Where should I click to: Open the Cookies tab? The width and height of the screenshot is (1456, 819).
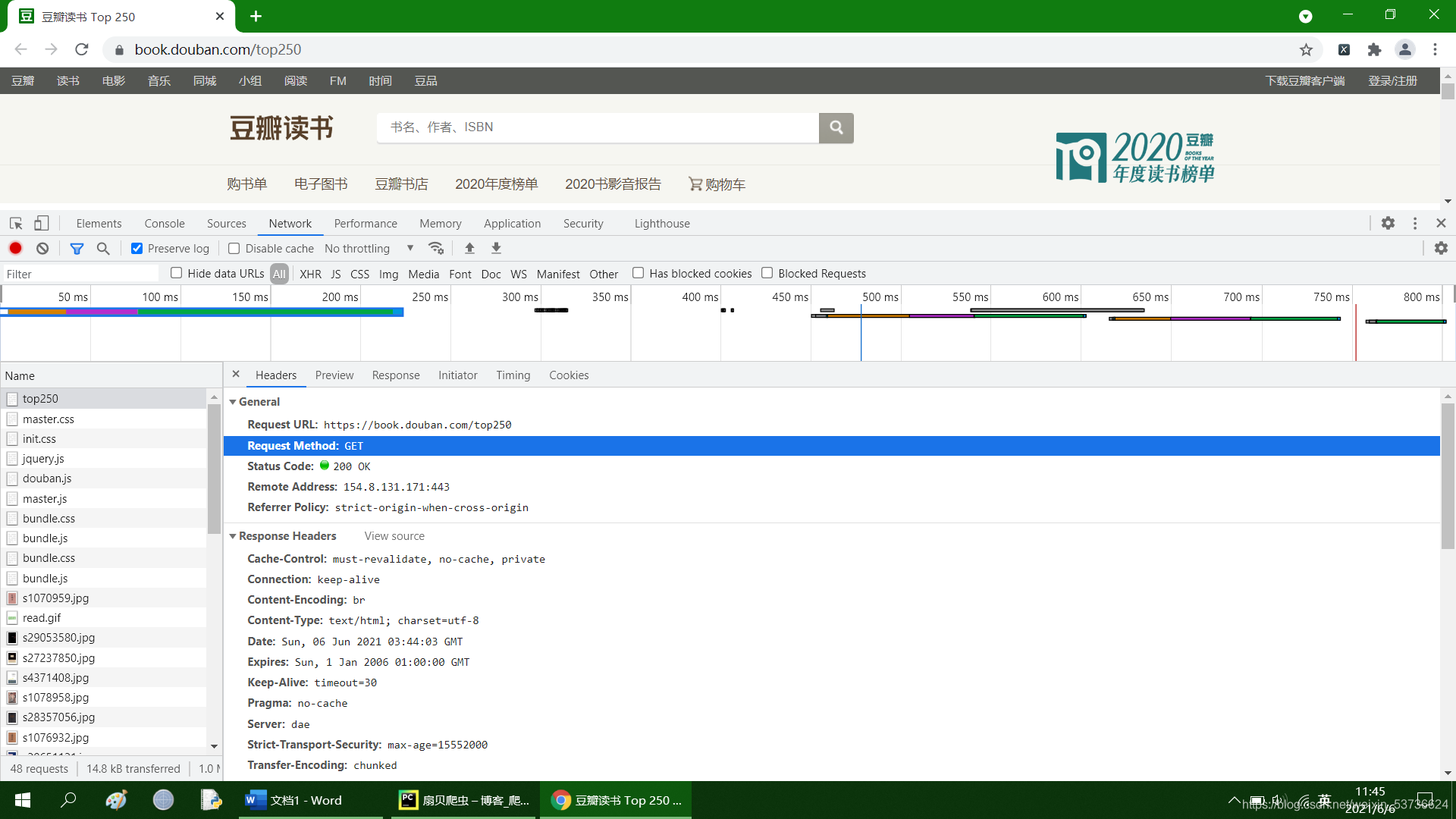point(569,375)
